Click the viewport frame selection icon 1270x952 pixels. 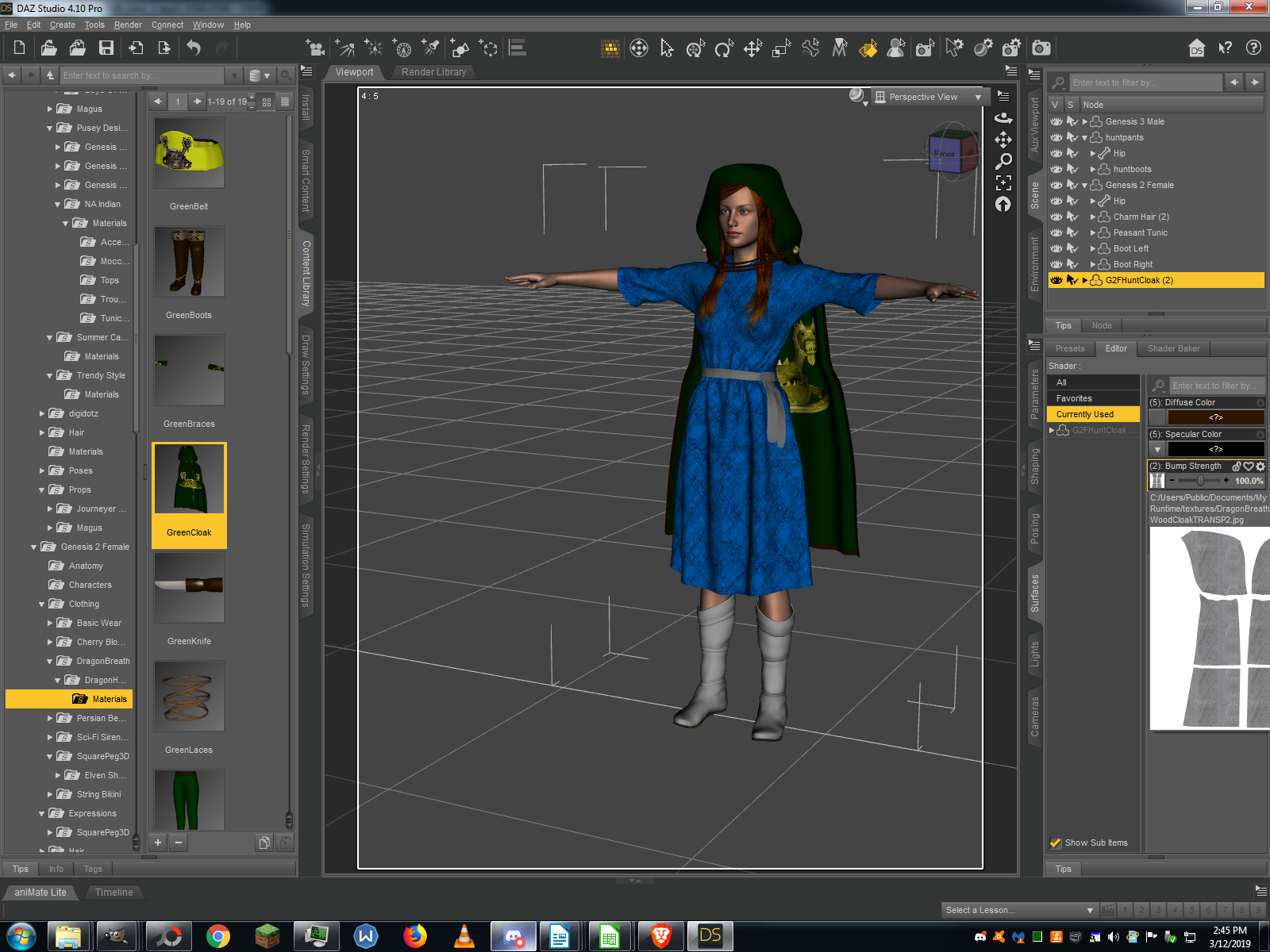pos(1003,182)
